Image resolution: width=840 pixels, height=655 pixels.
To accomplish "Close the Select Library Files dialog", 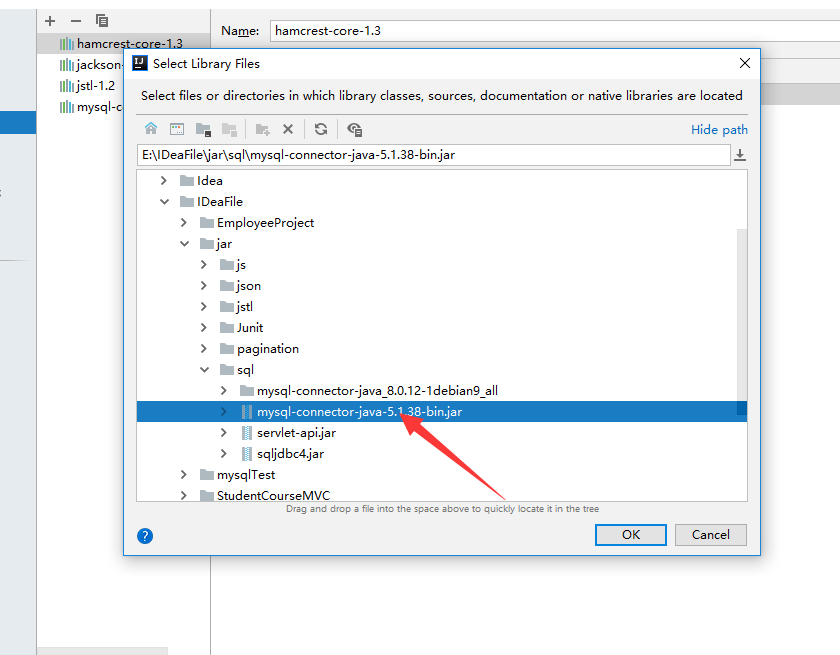I will (x=745, y=63).
